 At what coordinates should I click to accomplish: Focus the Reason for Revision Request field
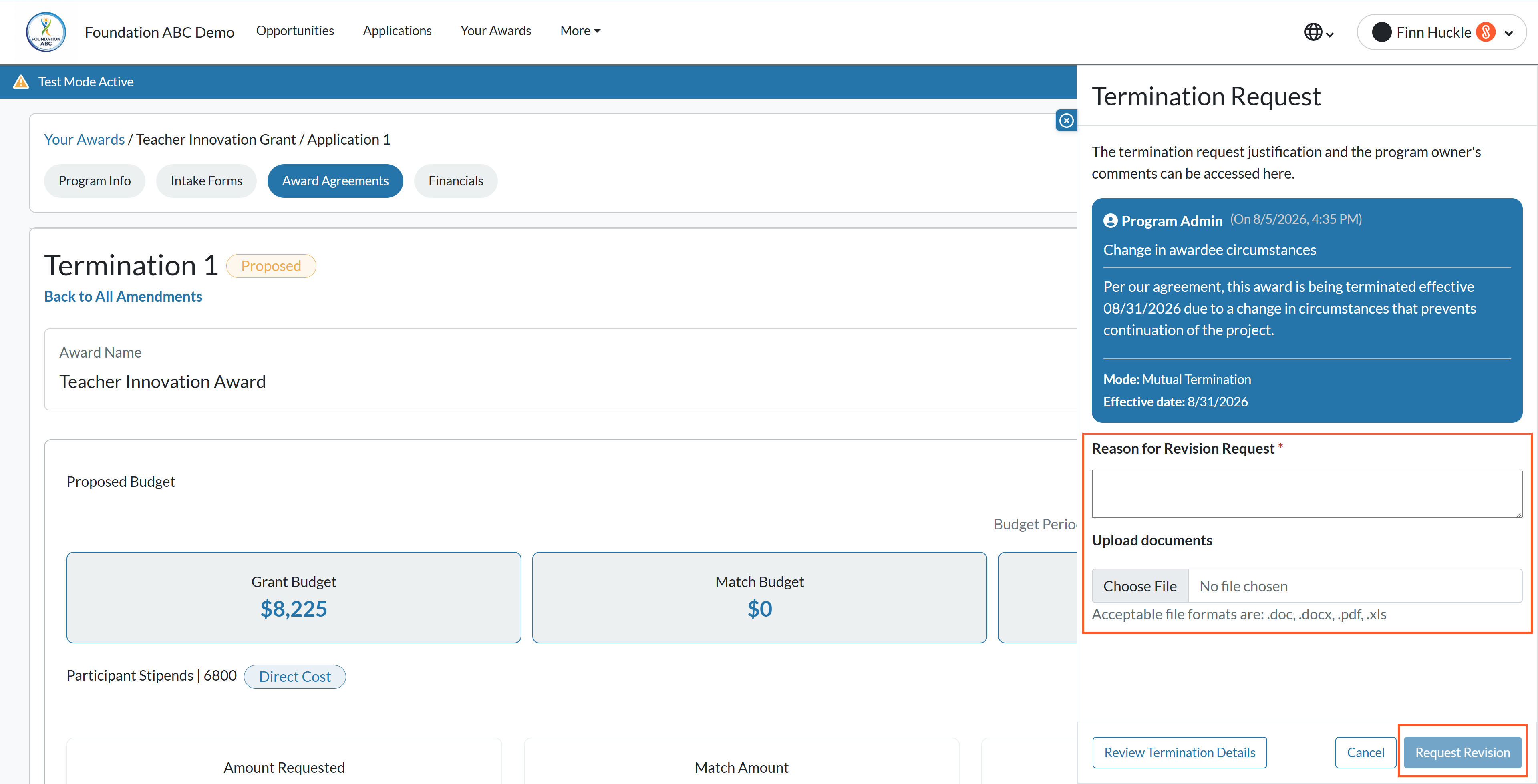click(x=1307, y=494)
